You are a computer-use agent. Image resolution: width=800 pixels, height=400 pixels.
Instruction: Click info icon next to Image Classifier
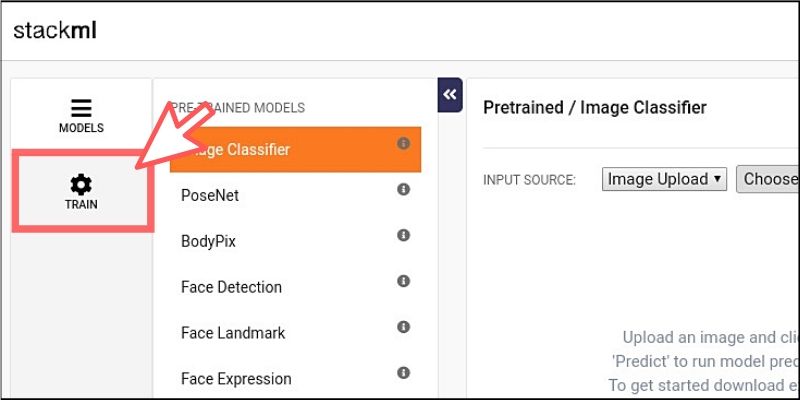pyautogui.click(x=404, y=144)
